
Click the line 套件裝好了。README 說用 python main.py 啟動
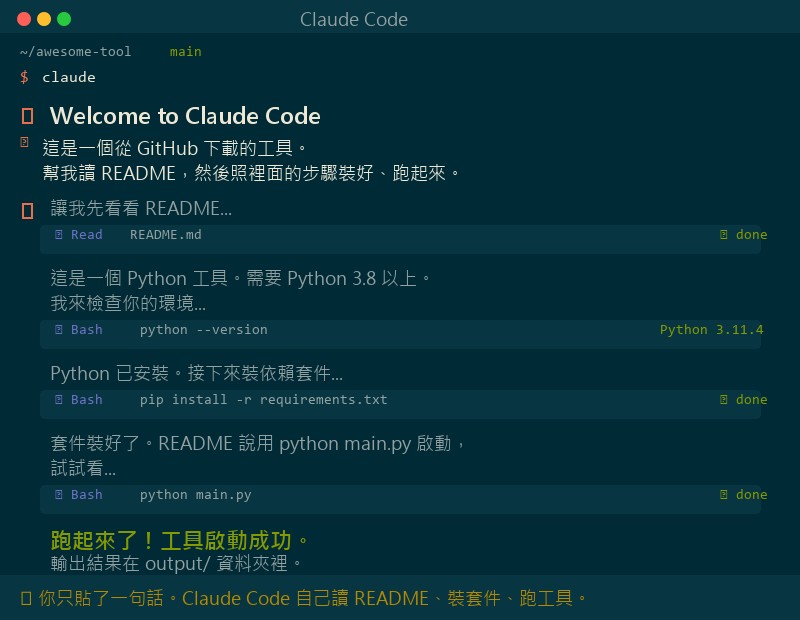coord(258,443)
